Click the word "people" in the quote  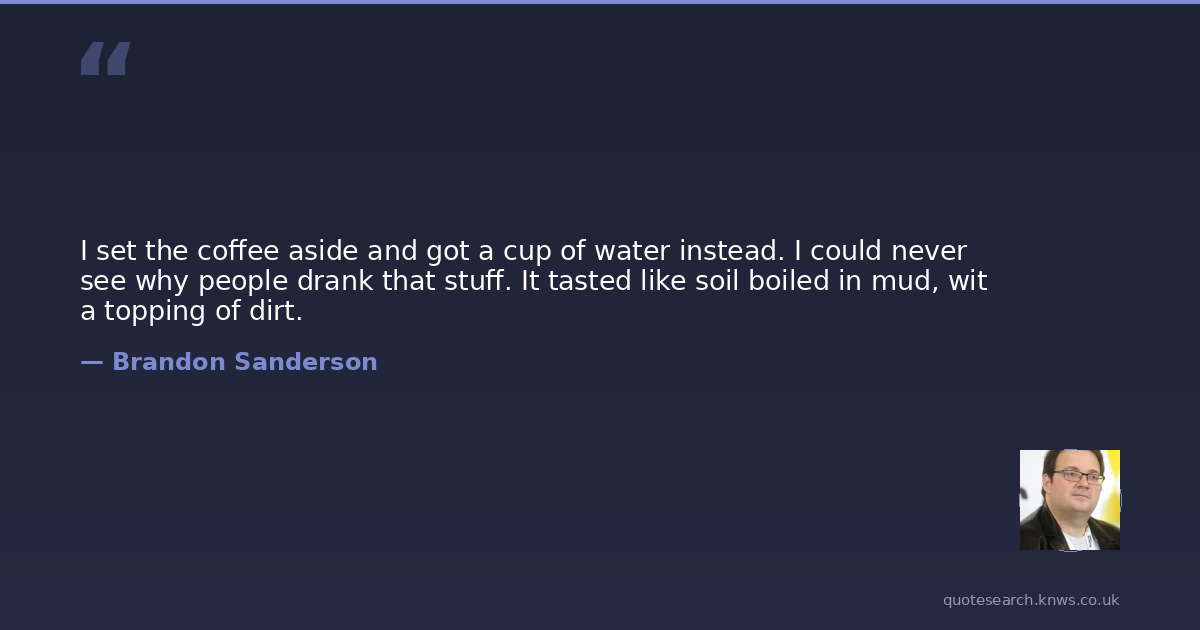[x=240, y=281]
